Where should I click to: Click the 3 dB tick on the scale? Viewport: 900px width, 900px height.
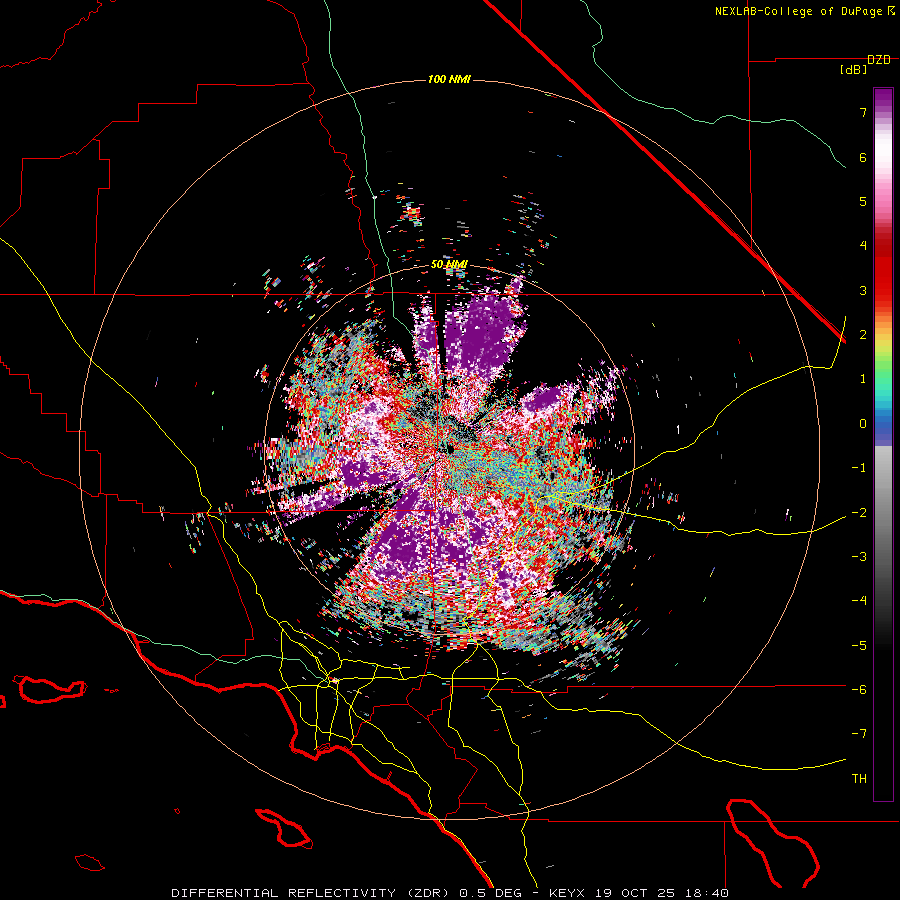point(863,290)
